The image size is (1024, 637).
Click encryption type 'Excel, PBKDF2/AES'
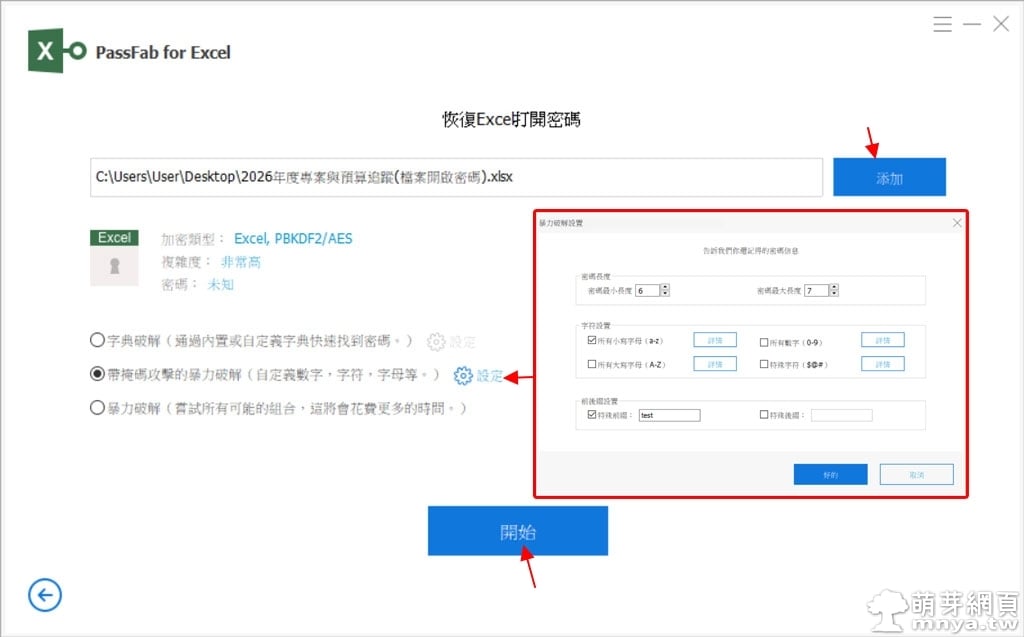[x=293, y=238]
